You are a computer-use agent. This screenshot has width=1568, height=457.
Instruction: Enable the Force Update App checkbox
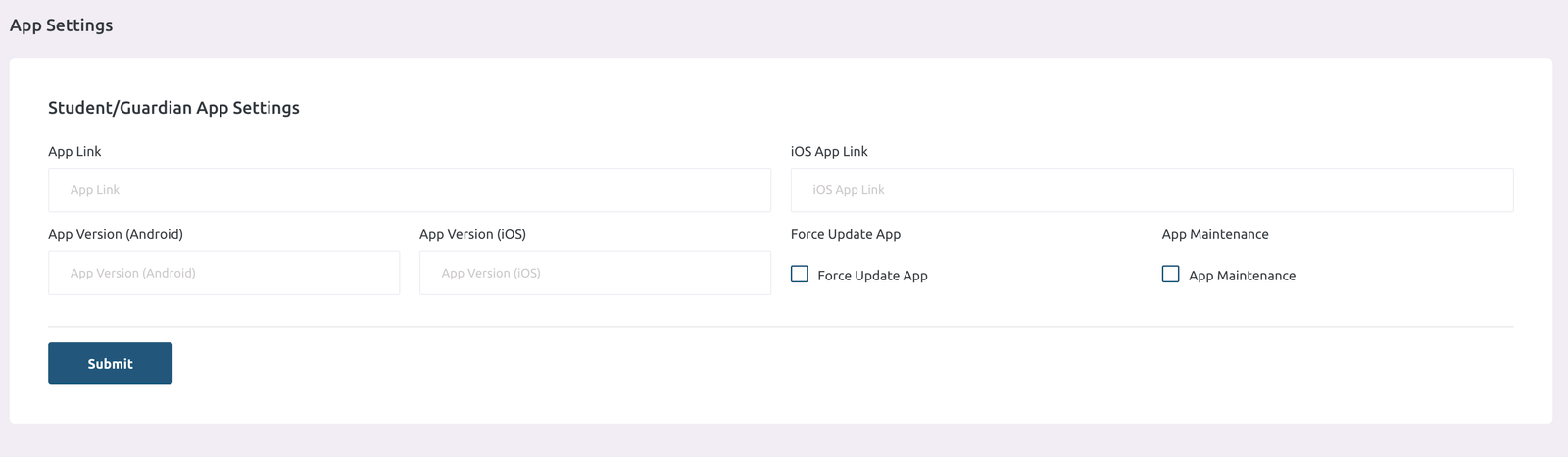click(800, 275)
